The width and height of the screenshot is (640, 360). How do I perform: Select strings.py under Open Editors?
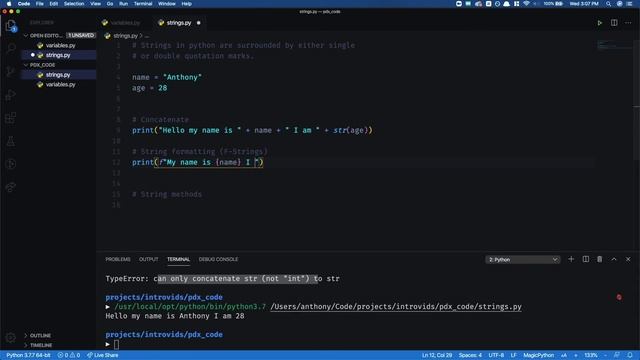(59, 55)
